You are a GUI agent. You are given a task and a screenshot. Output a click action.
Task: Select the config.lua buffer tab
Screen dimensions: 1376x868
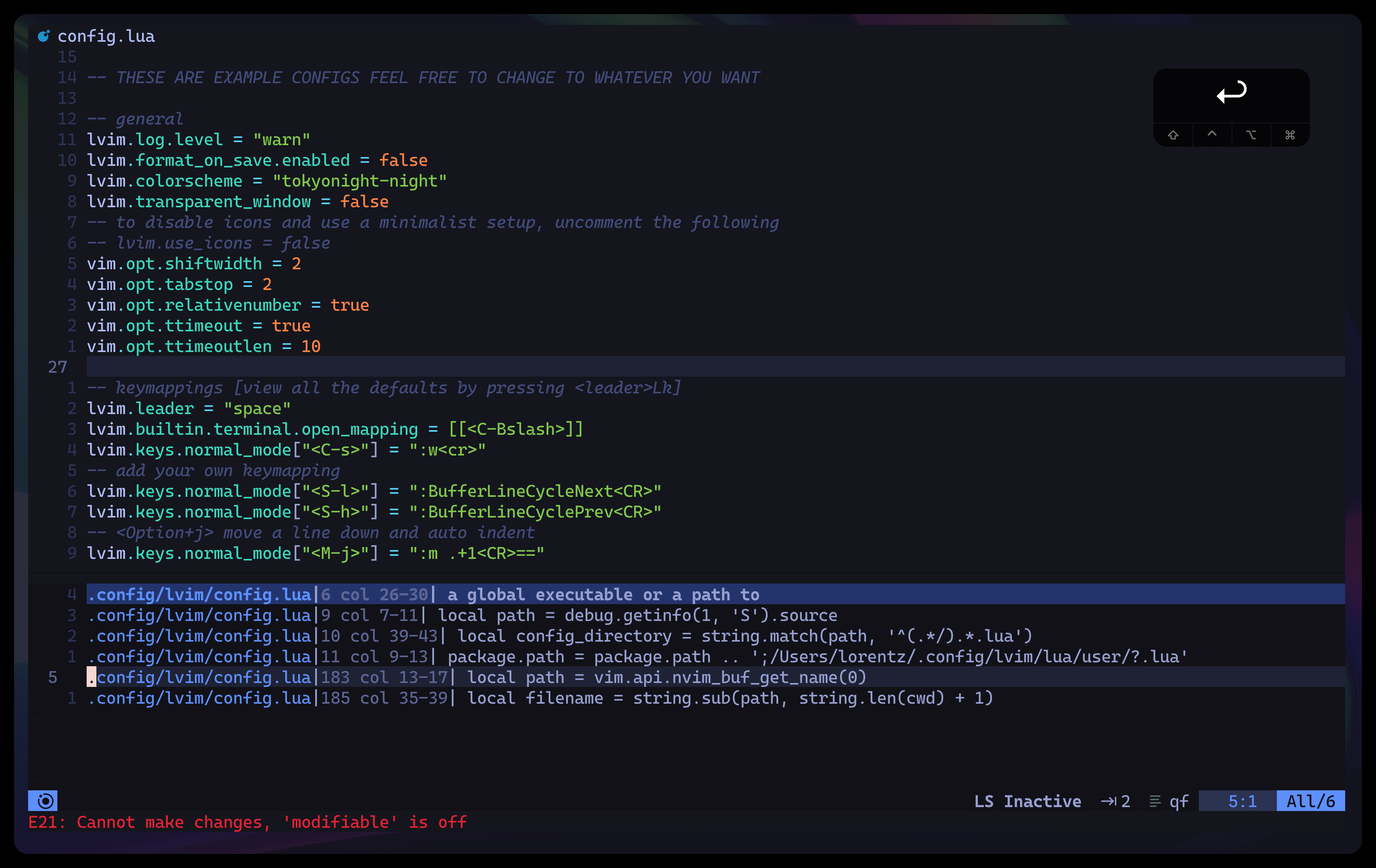click(x=106, y=37)
